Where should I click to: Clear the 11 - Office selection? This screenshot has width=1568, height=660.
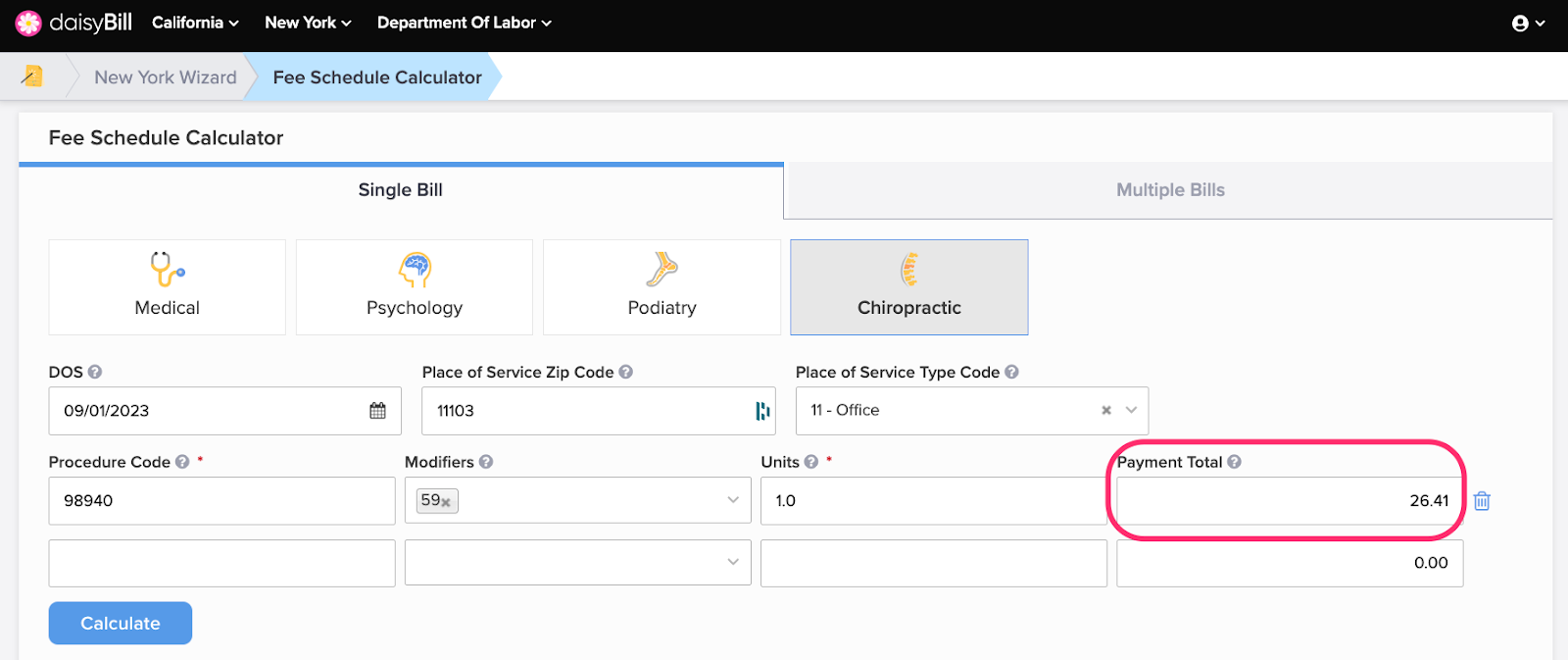pyautogui.click(x=1106, y=411)
